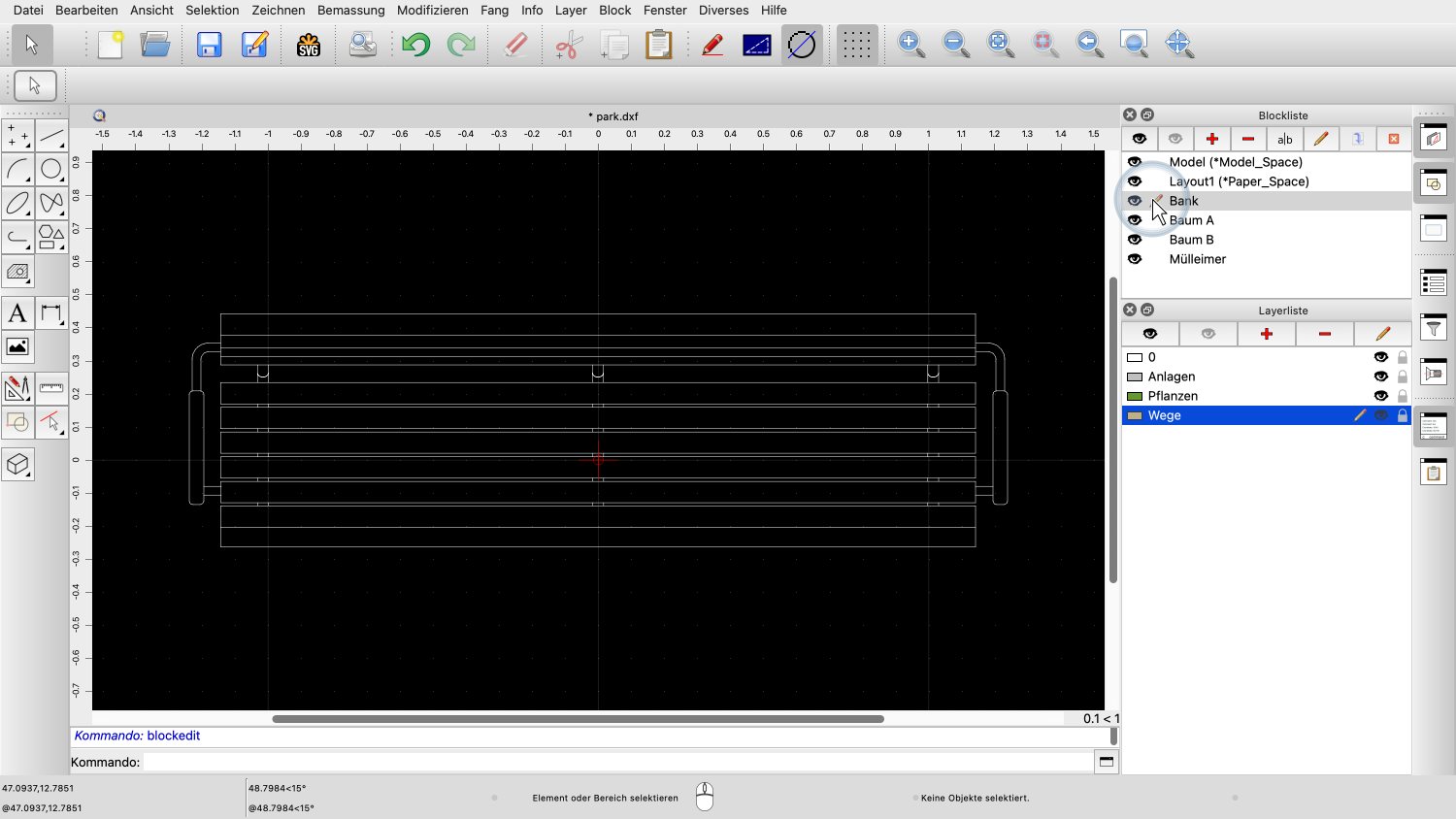Toggle visibility of the Mülleimer block
The width and height of the screenshot is (1456, 819).
[x=1135, y=259]
